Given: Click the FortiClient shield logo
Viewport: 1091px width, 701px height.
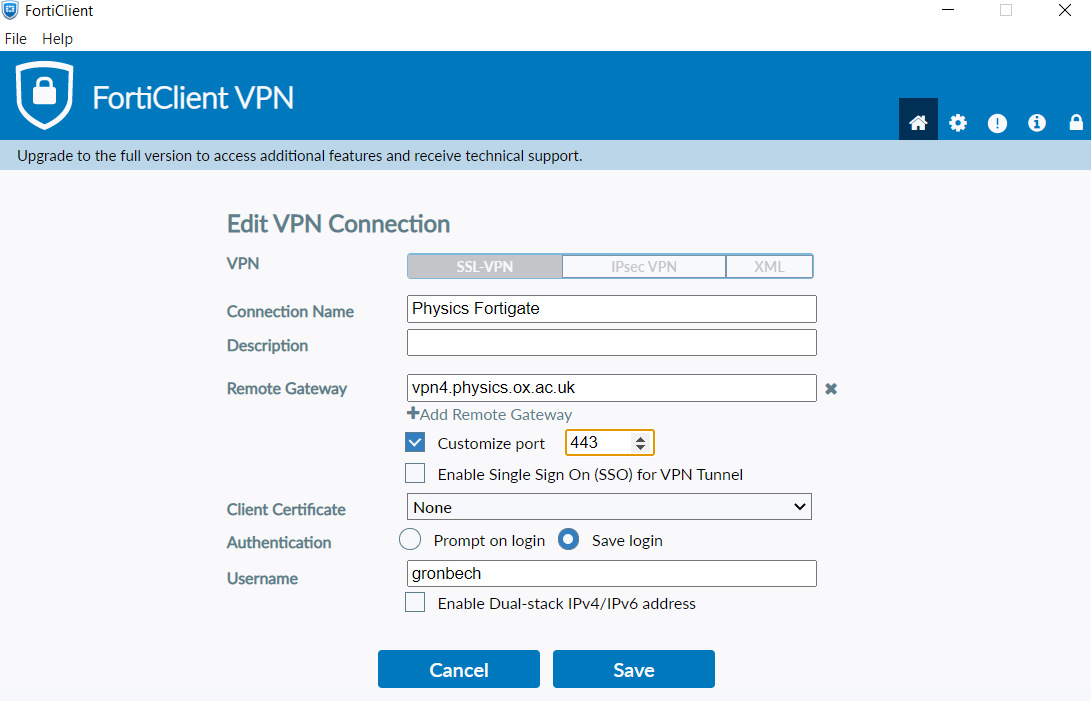Looking at the screenshot, I should point(45,96).
